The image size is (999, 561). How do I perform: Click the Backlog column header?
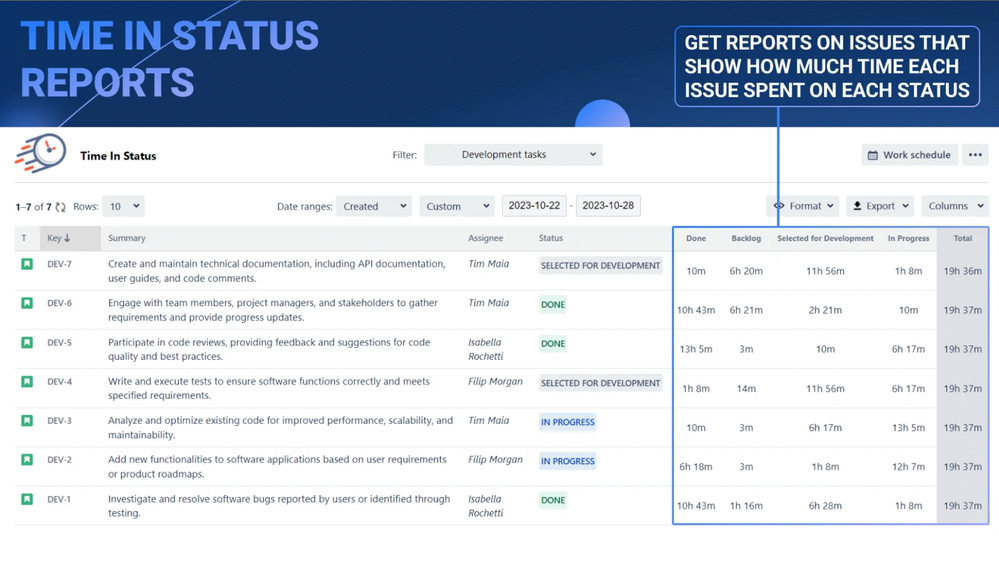(746, 238)
